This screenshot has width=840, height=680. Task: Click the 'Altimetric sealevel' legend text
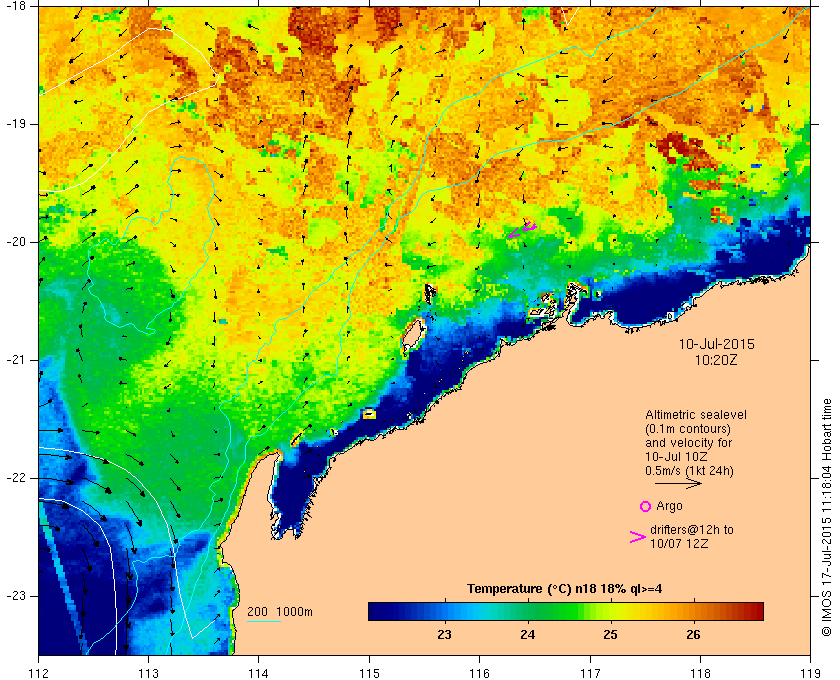696,415
